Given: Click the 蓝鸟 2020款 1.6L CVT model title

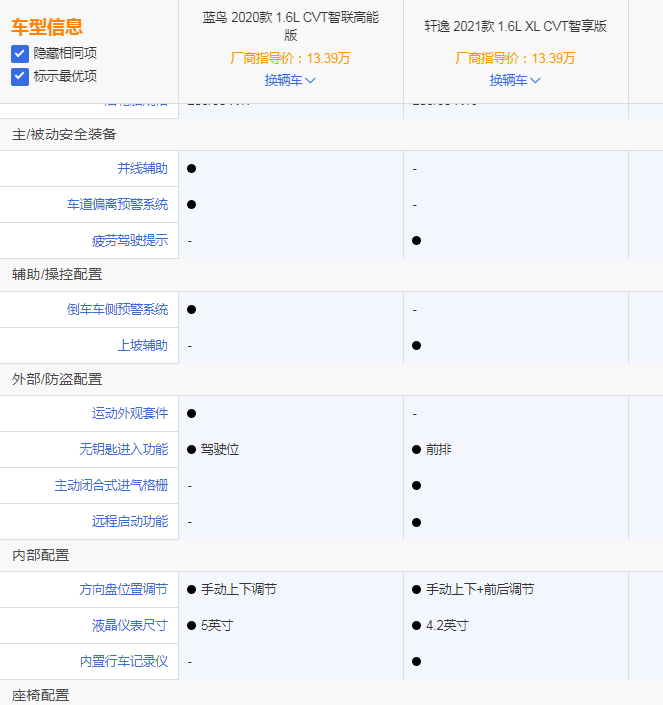Looking at the screenshot, I should (x=291, y=26).
